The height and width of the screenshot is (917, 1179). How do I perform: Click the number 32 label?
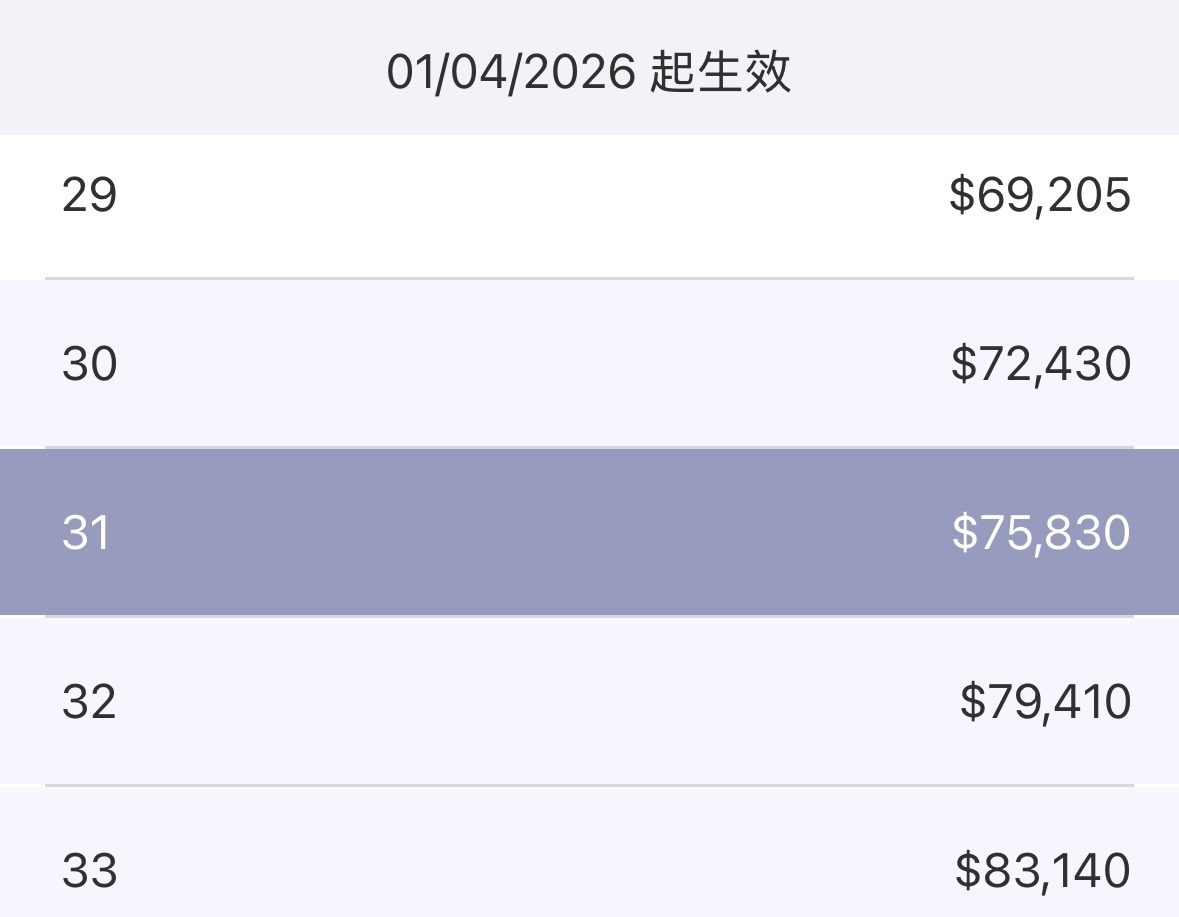tap(89, 702)
